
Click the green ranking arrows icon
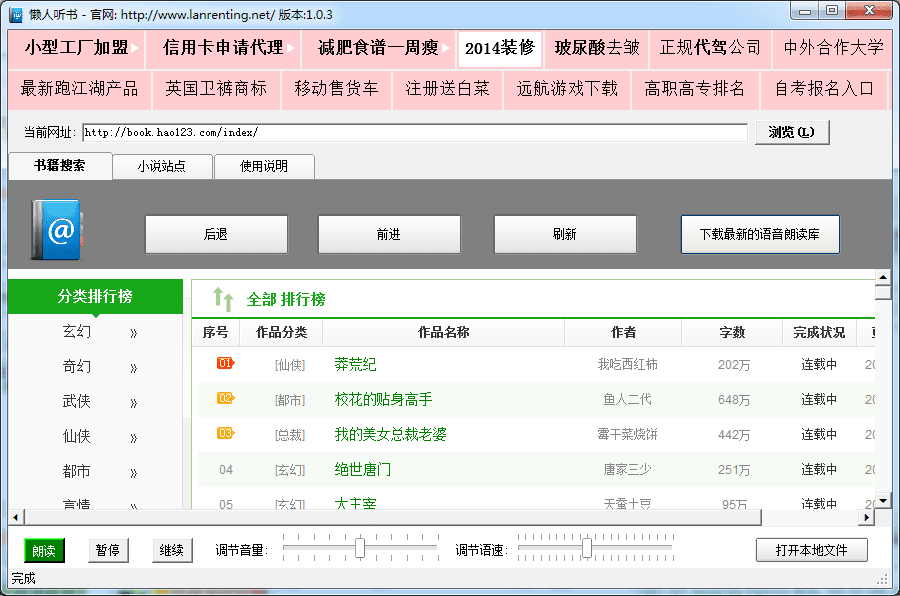[223, 298]
